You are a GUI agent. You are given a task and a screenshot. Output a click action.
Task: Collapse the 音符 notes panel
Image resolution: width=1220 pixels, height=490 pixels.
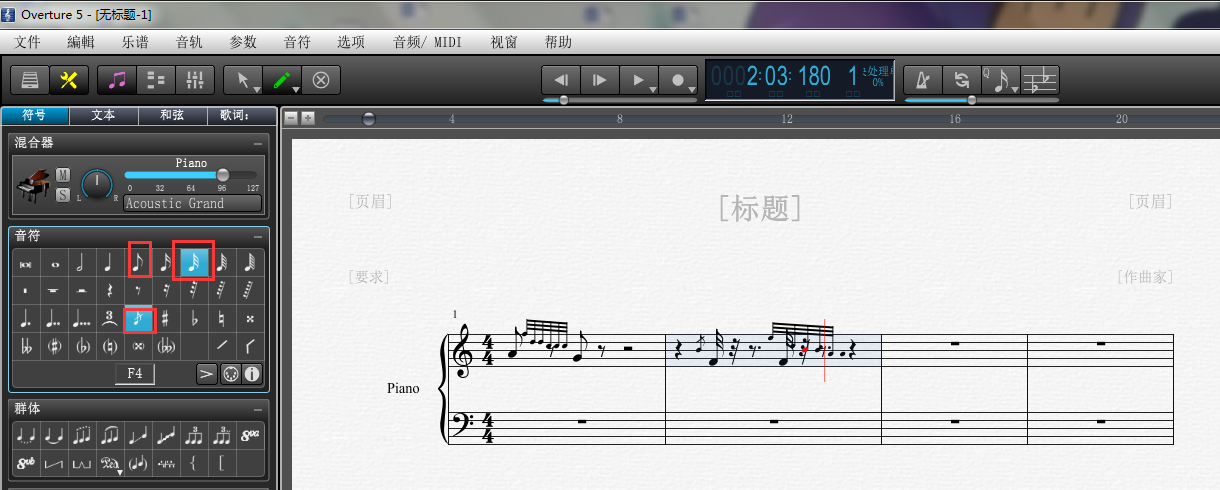tap(258, 236)
